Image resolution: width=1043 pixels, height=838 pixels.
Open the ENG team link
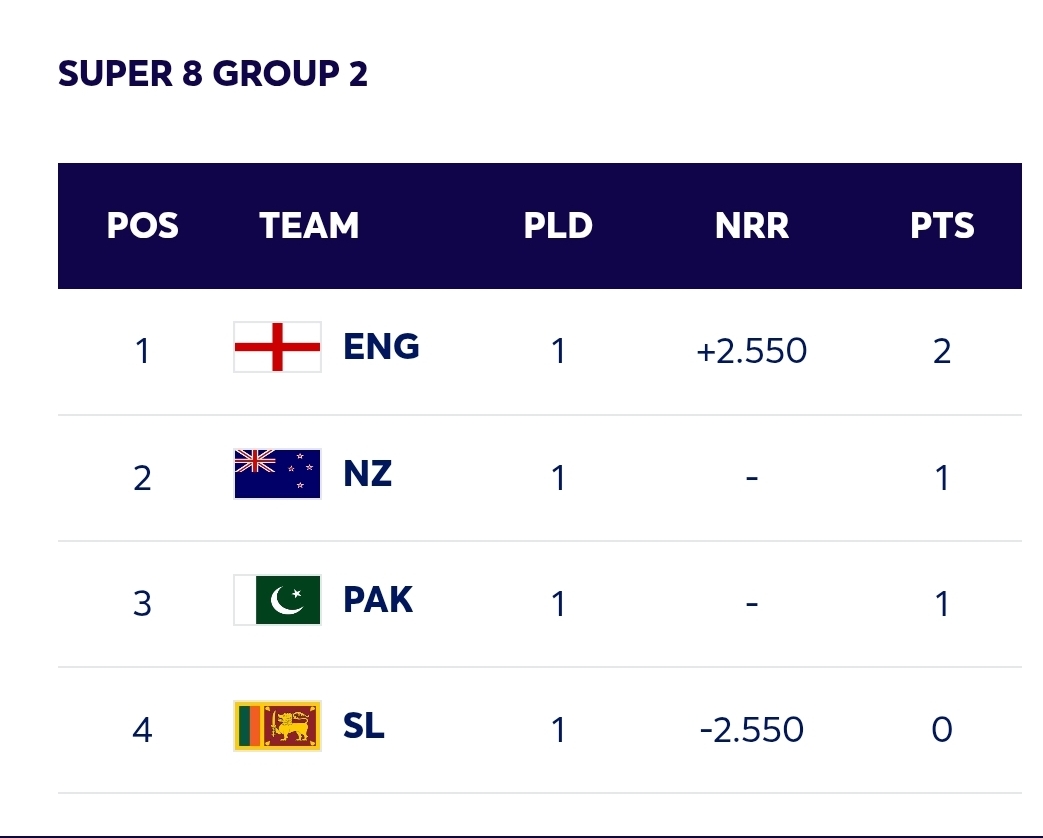click(381, 347)
